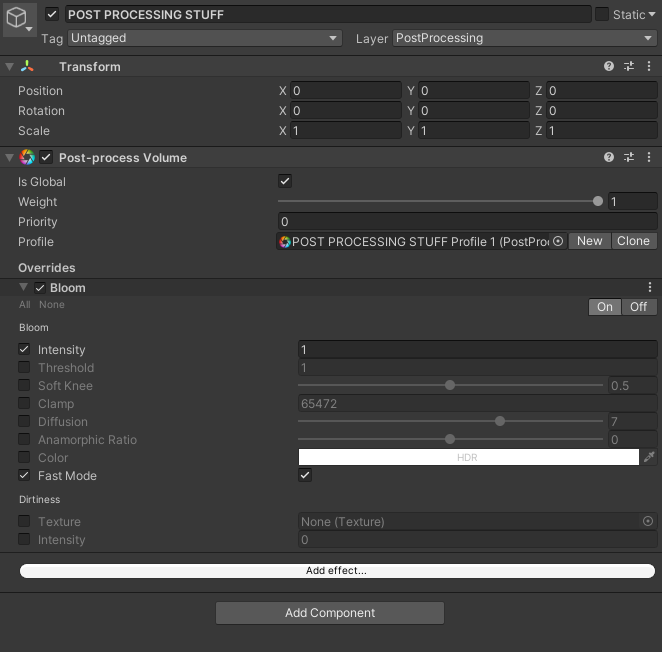Click the Rotation Y field
Screen dimensions: 662x652
474,111
